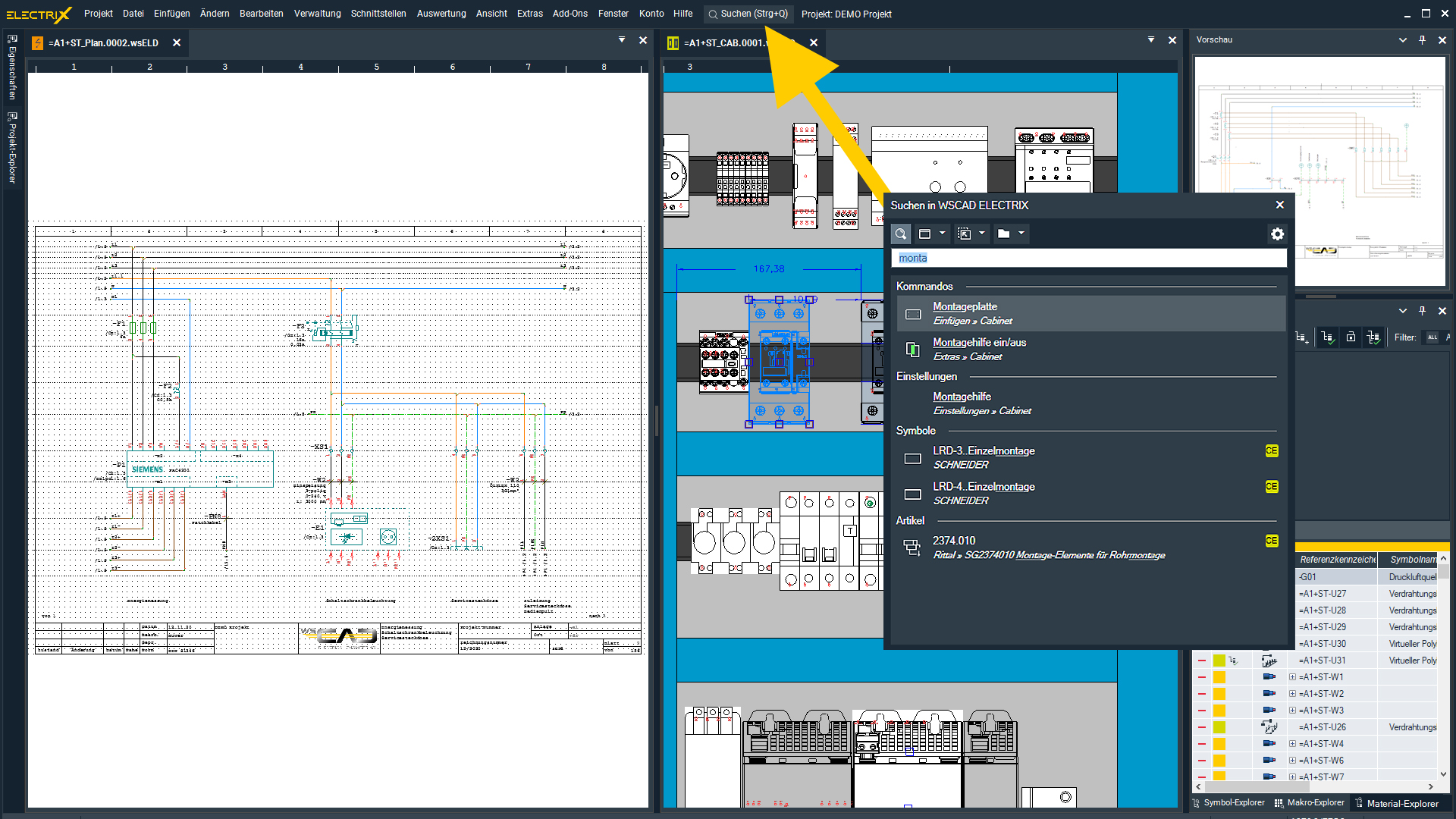
Task: Click the folder scope icon in search dialog
Action: click(x=1004, y=234)
